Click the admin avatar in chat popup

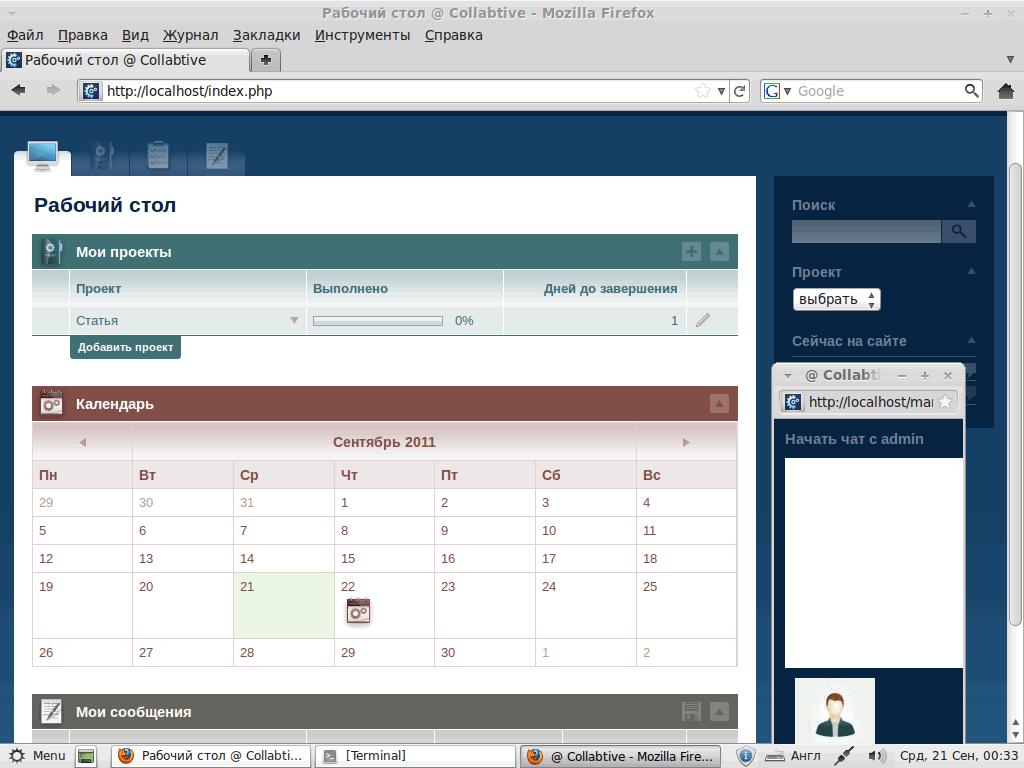click(835, 711)
